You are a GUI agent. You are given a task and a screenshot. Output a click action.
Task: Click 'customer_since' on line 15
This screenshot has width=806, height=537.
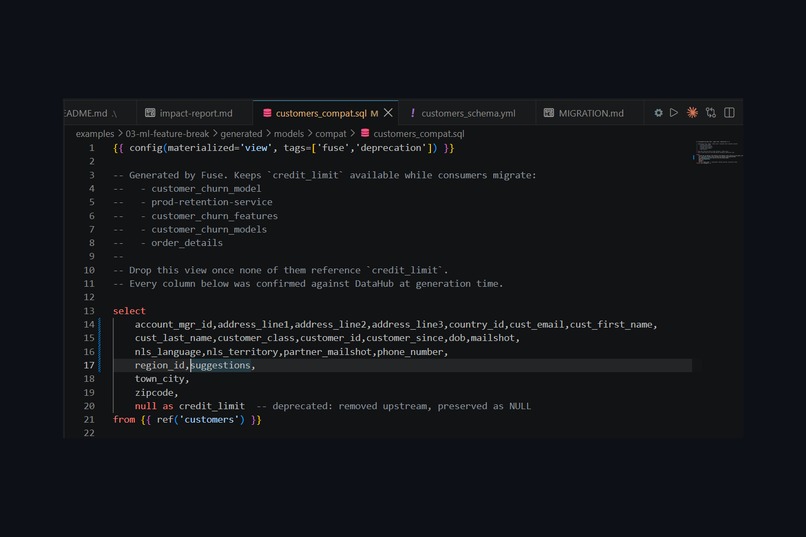click(405, 338)
